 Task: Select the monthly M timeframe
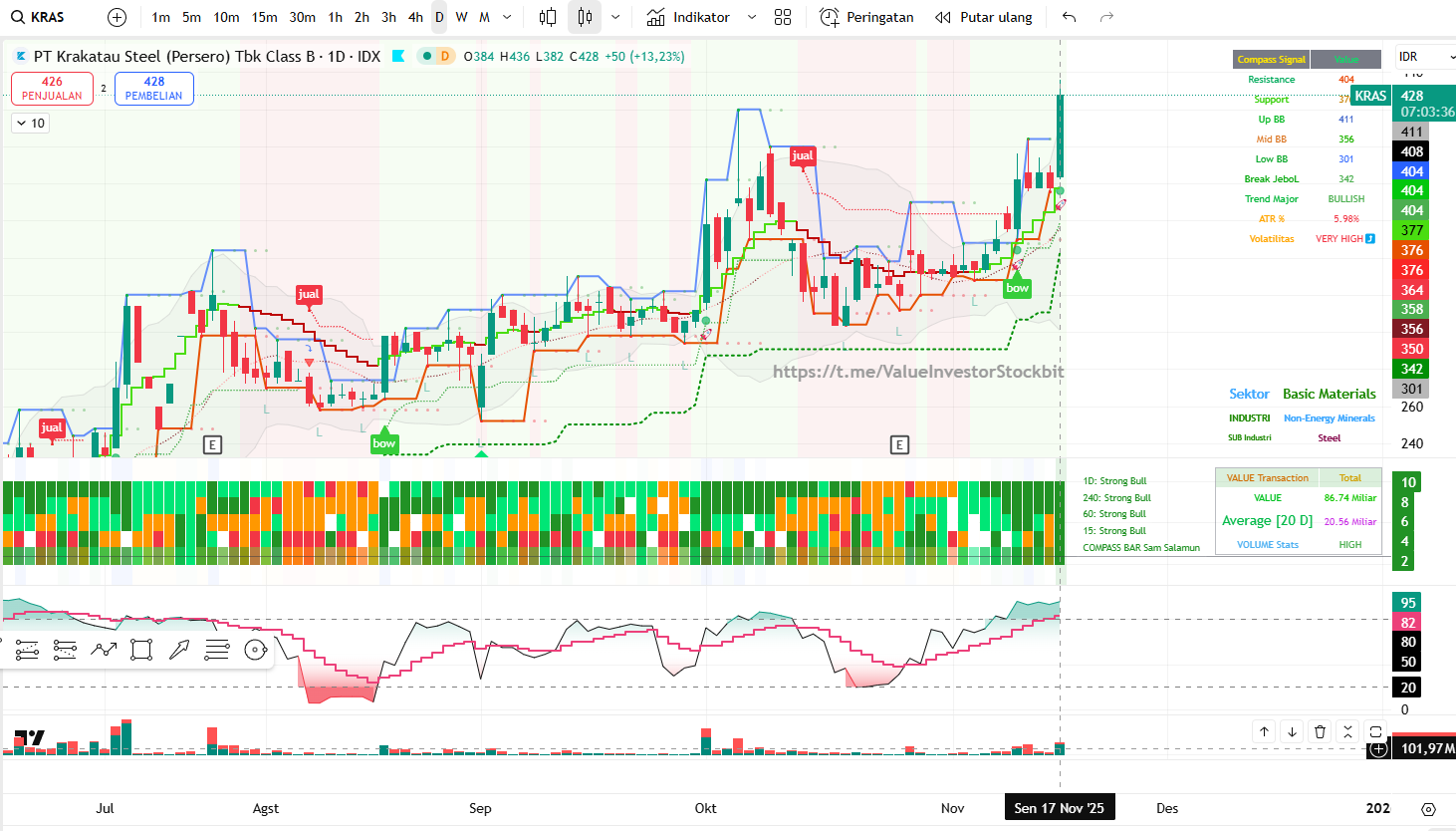pos(484,17)
